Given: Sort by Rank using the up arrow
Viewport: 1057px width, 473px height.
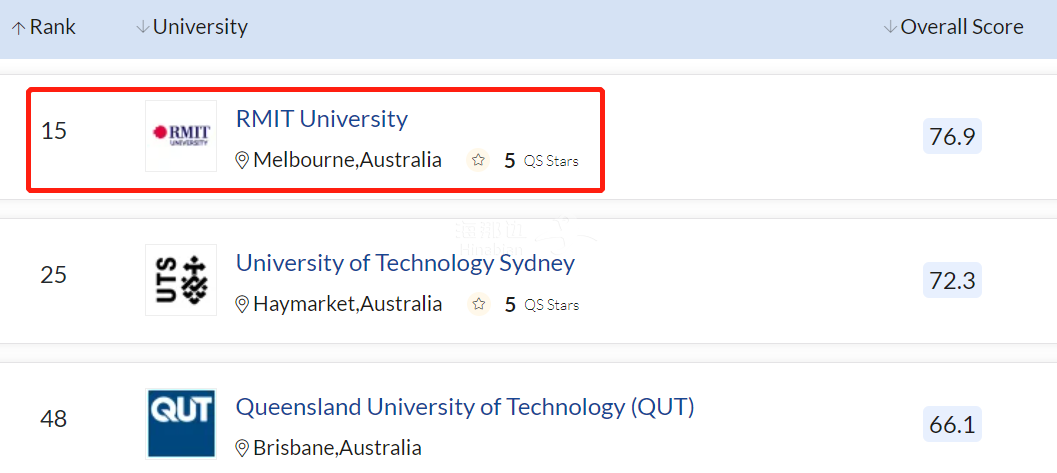Looking at the screenshot, I should tap(17, 28).
